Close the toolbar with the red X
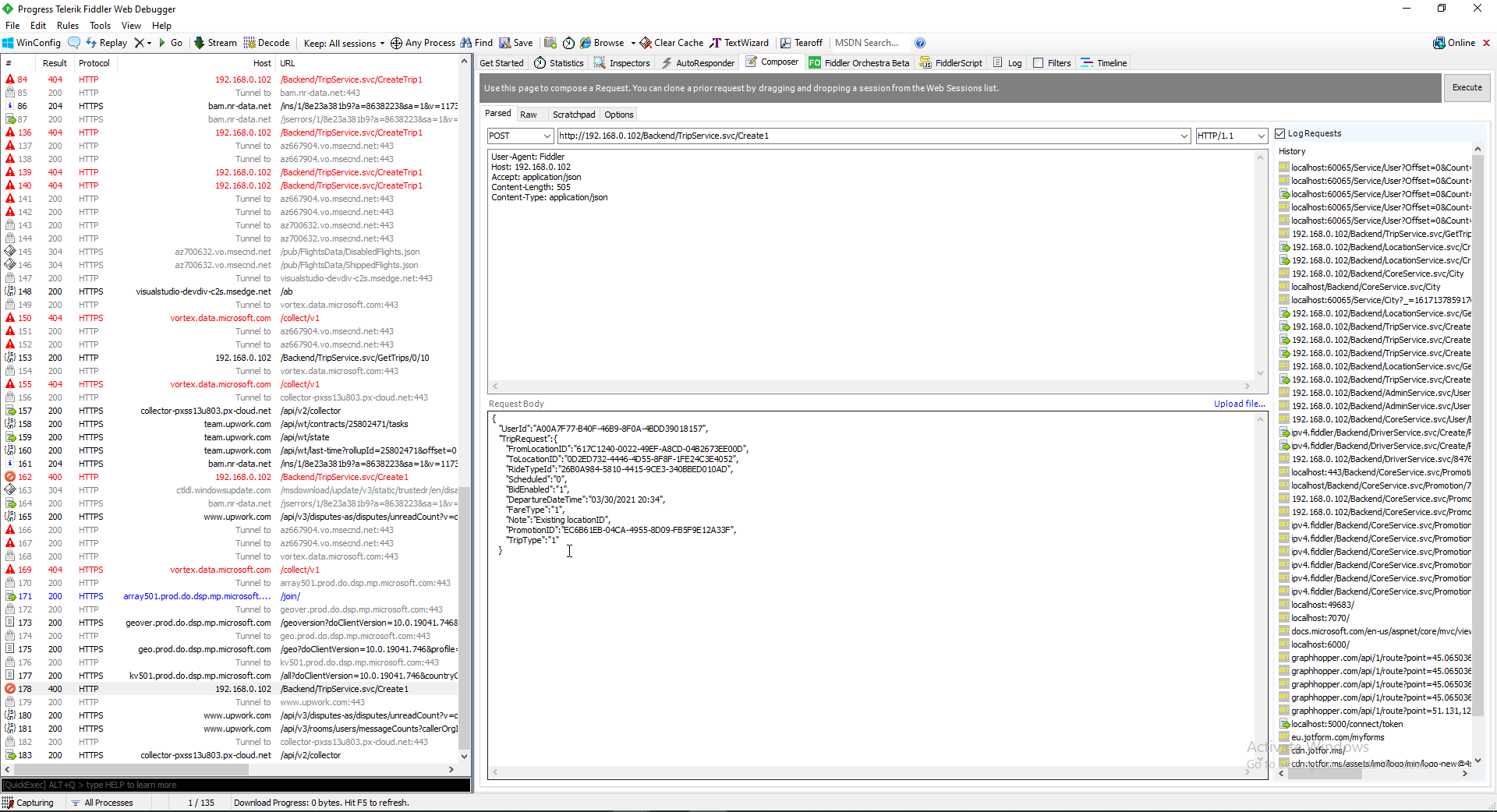The width and height of the screenshot is (1497, 812). tap(1487, 43)
